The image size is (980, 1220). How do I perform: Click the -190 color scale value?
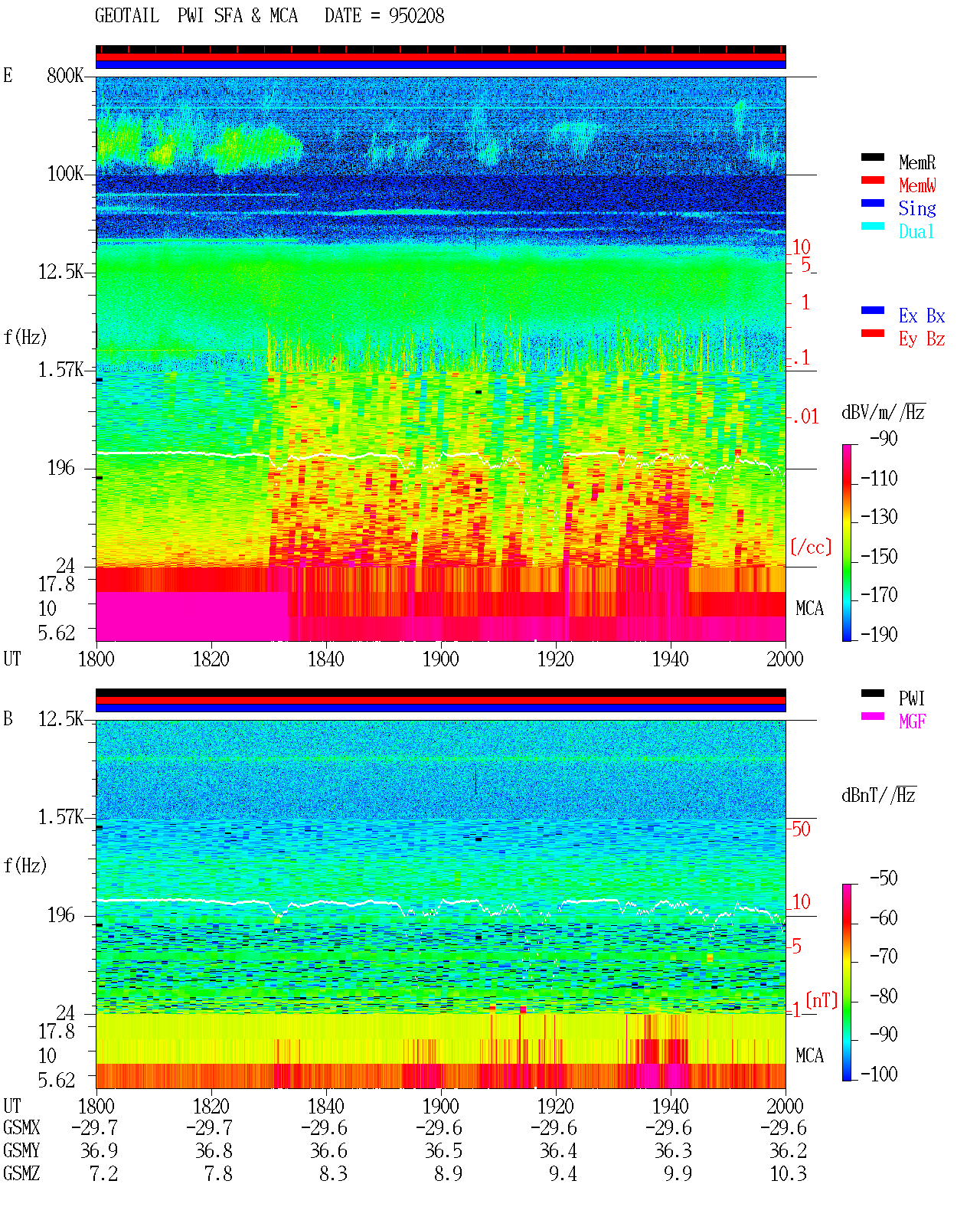tap(879, 634)
